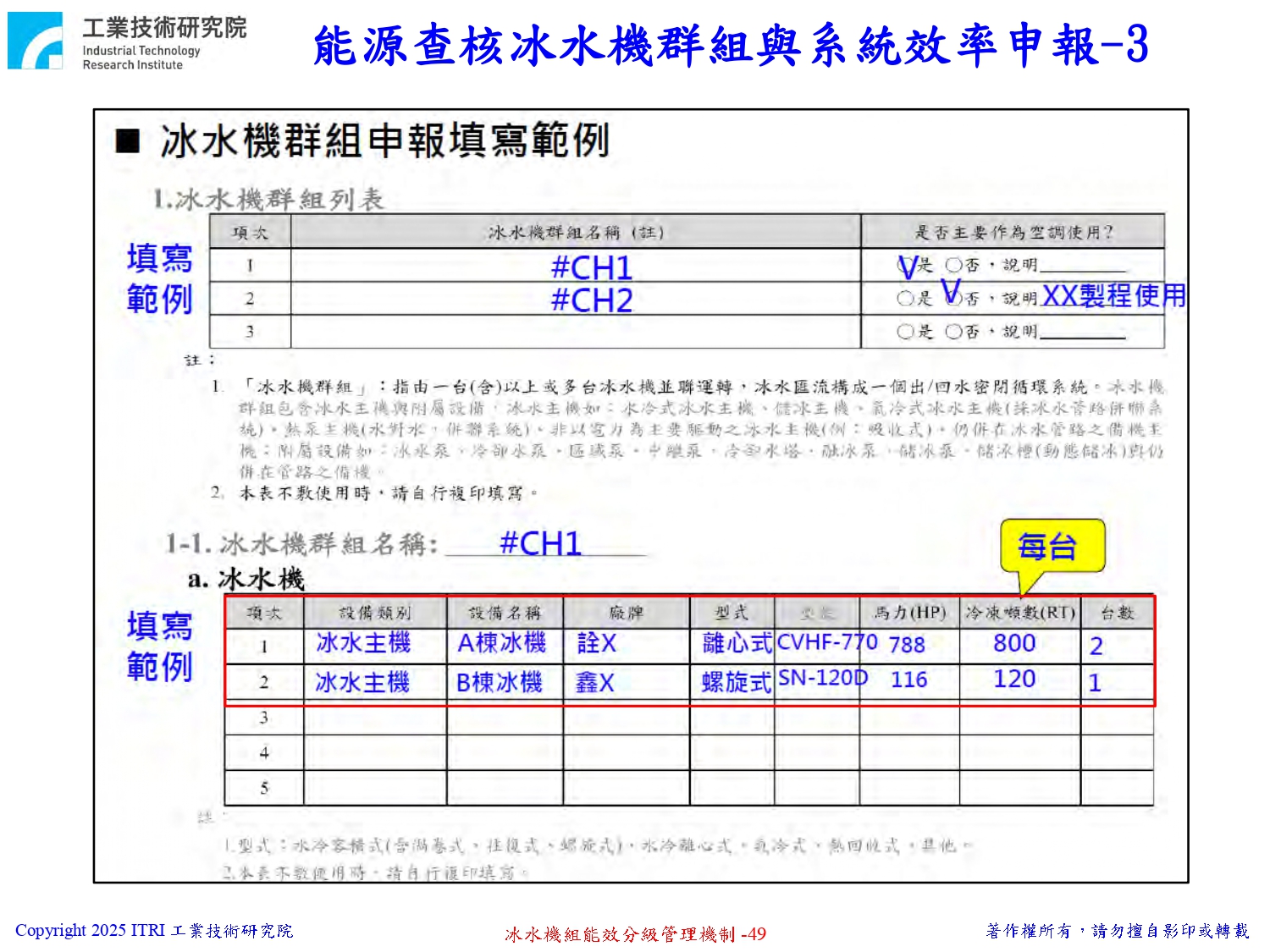This screenshot has height=952, width=1270.
Task: Click 冰水主機 in chiller row 1
Action: pyautogui.click(x=363, y=643)
